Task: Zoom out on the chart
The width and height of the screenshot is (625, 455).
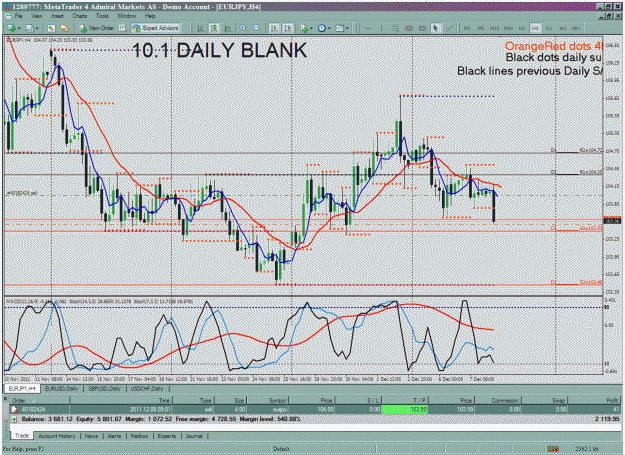Action: point(257,28)
